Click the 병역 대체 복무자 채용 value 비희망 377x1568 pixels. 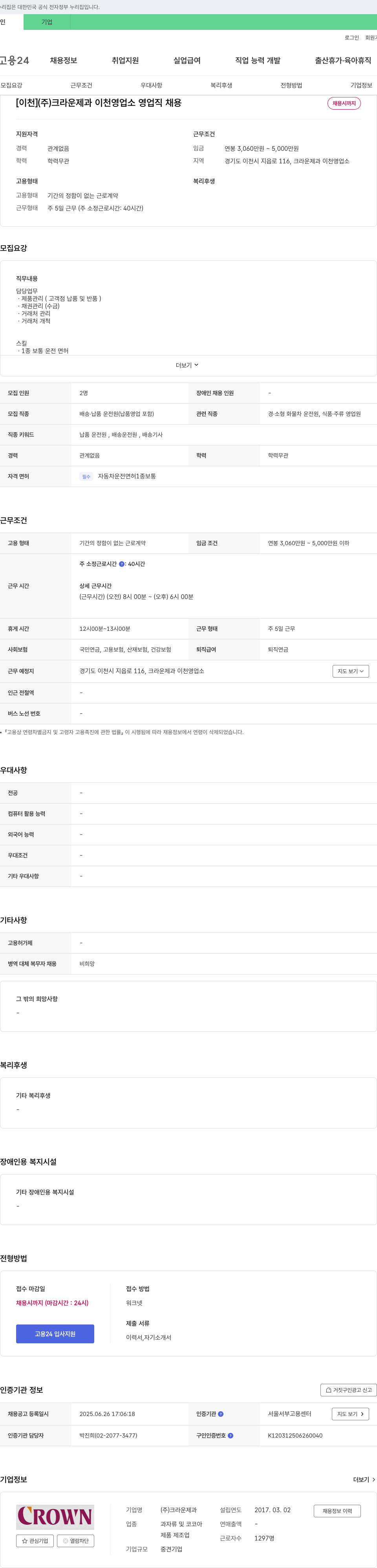(x=87, y=964)
